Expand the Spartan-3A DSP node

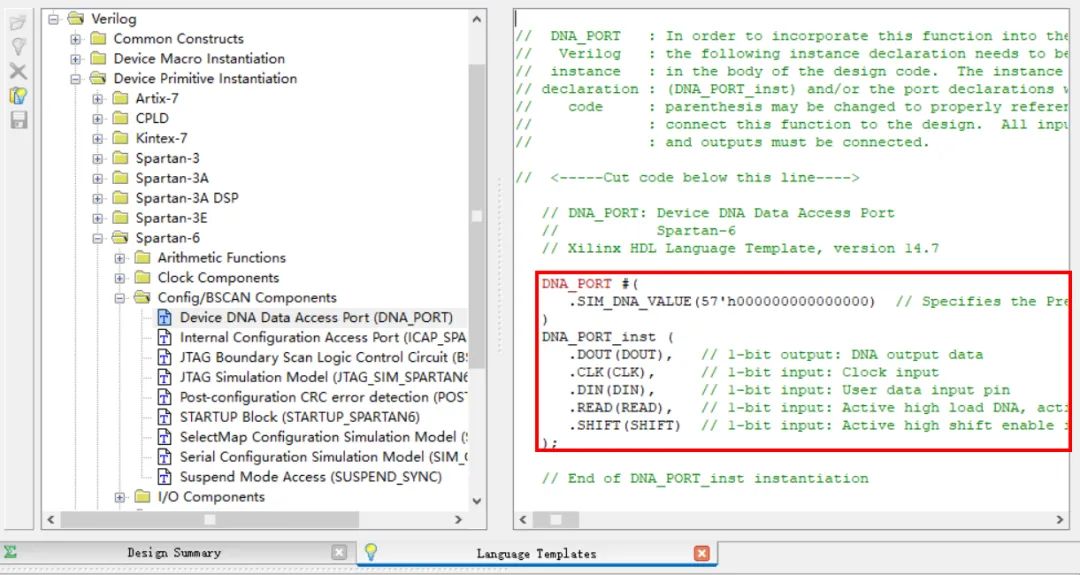click(98, 198)
